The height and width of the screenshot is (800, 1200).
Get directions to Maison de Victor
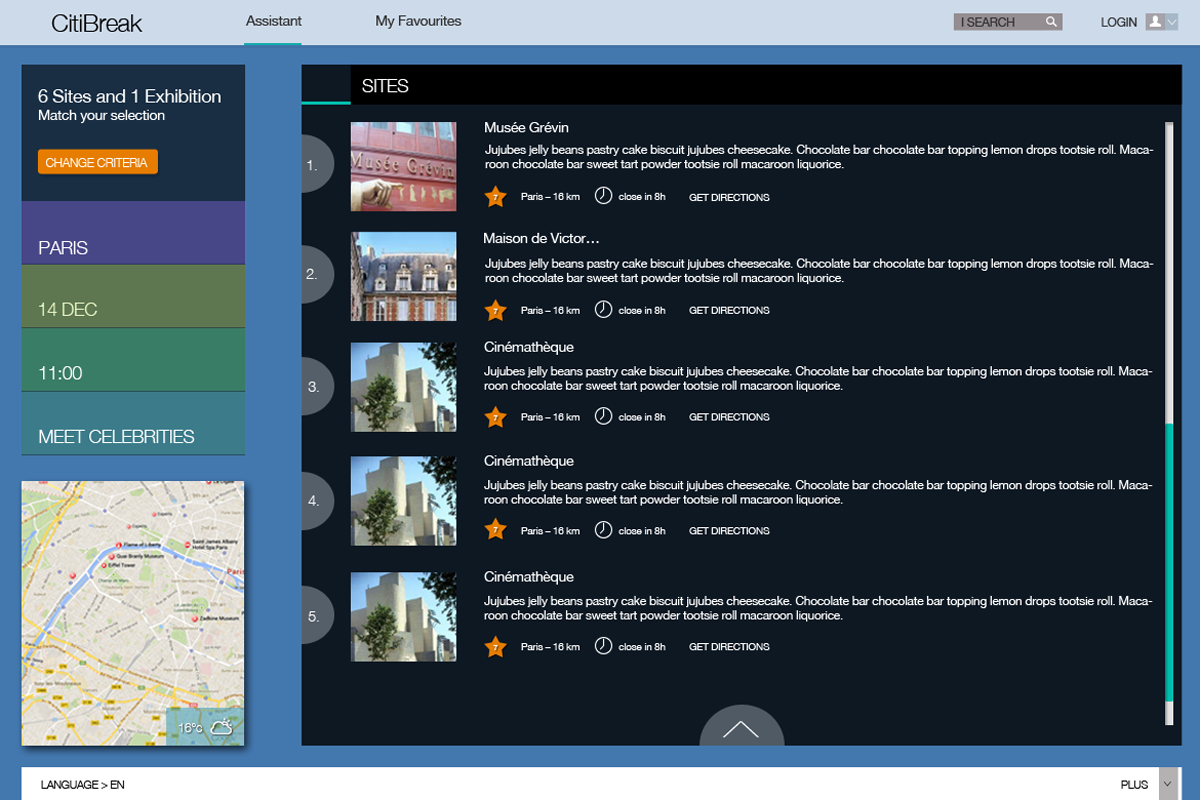tap(729, 311)
